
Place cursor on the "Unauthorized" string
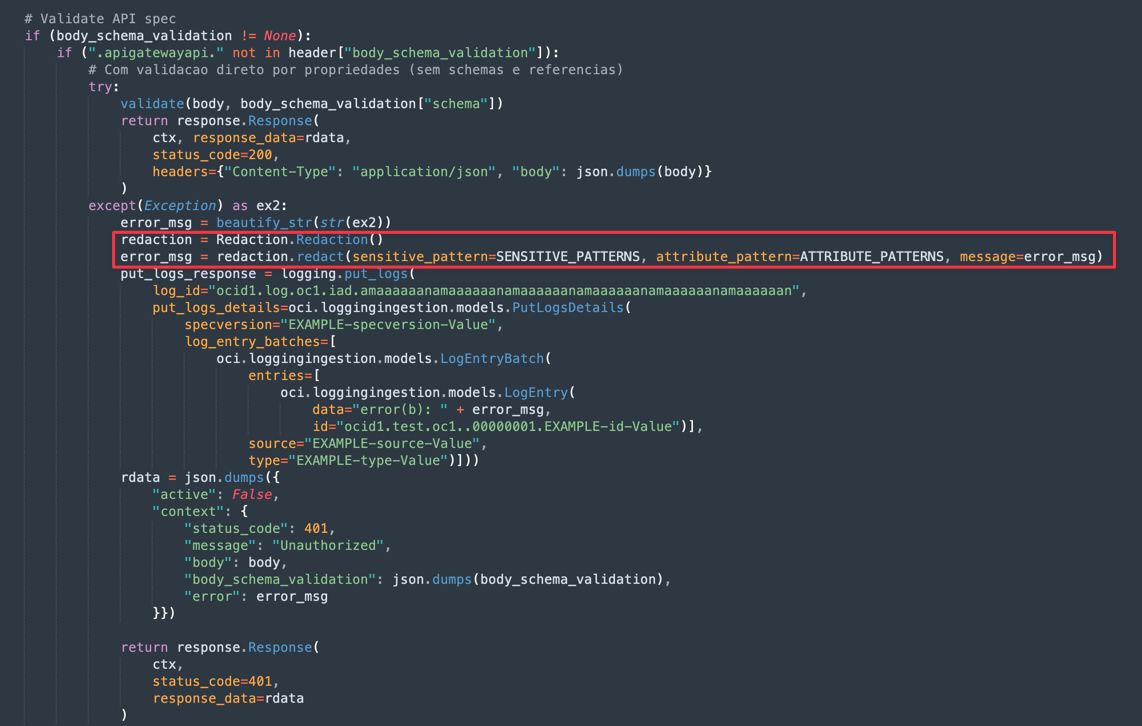click(328, 546)
